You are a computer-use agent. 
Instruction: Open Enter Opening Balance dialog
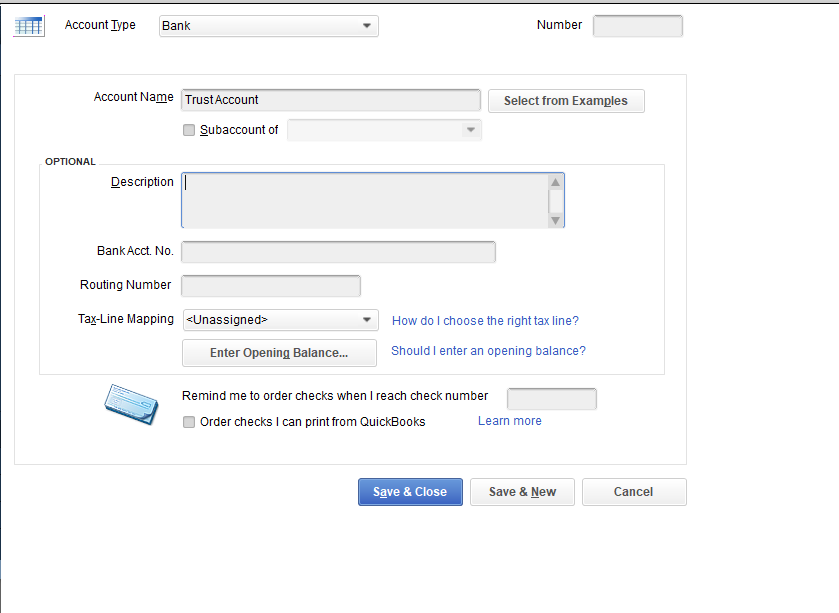pyautogui.click(x=279, y=353)
